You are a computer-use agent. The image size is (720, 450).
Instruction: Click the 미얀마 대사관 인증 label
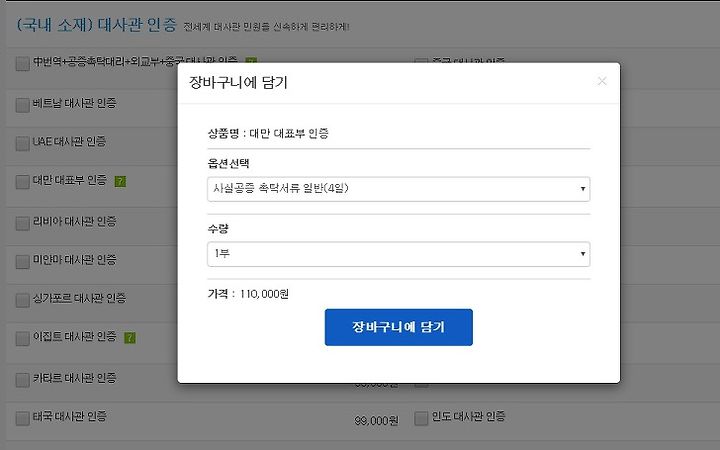pos(74,260)
